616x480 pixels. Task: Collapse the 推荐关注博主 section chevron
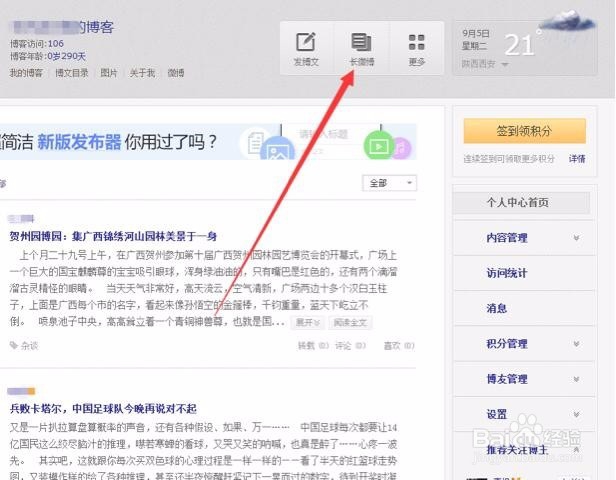(x=576, y=449)
